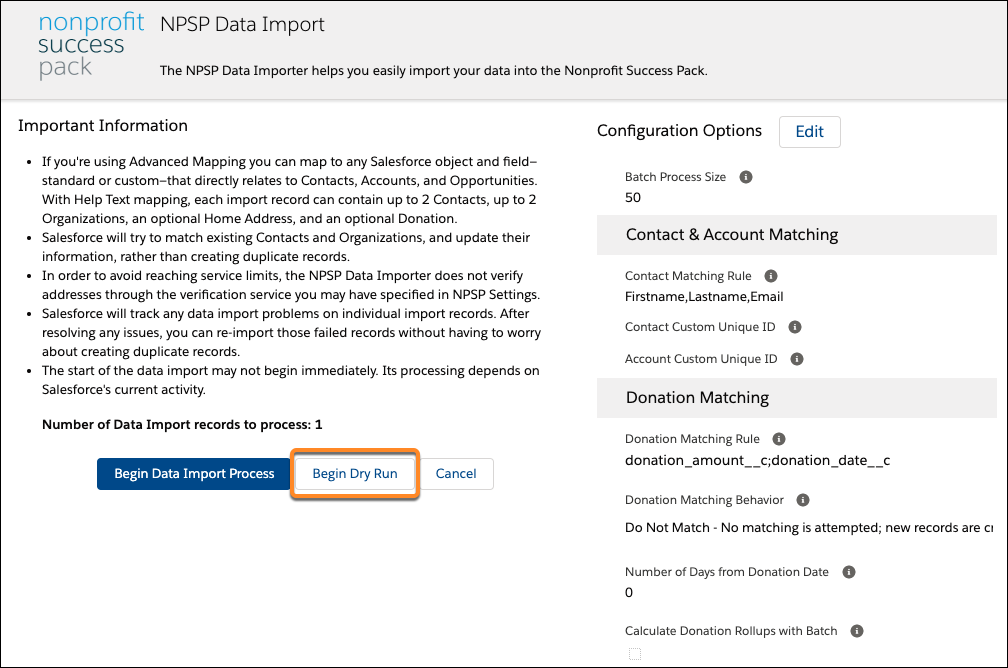
Task: Click the Contact Custom Unique ID label
Action: coord(700,327)
